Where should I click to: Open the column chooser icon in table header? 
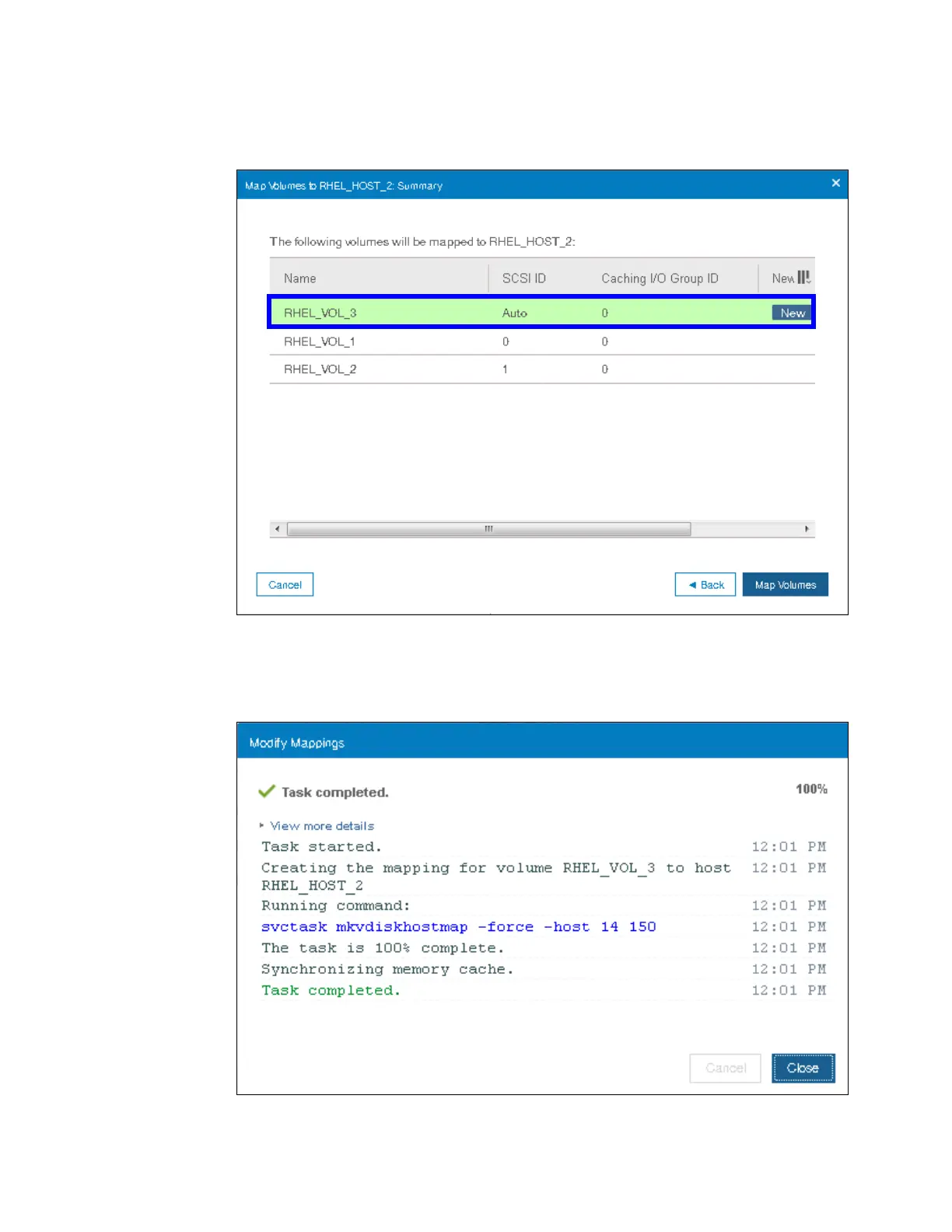coord(804,278)
